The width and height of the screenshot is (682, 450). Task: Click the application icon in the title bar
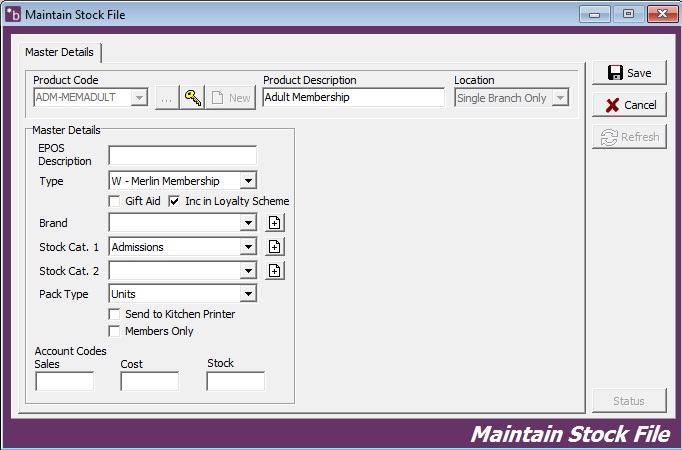tap(13, 14)
